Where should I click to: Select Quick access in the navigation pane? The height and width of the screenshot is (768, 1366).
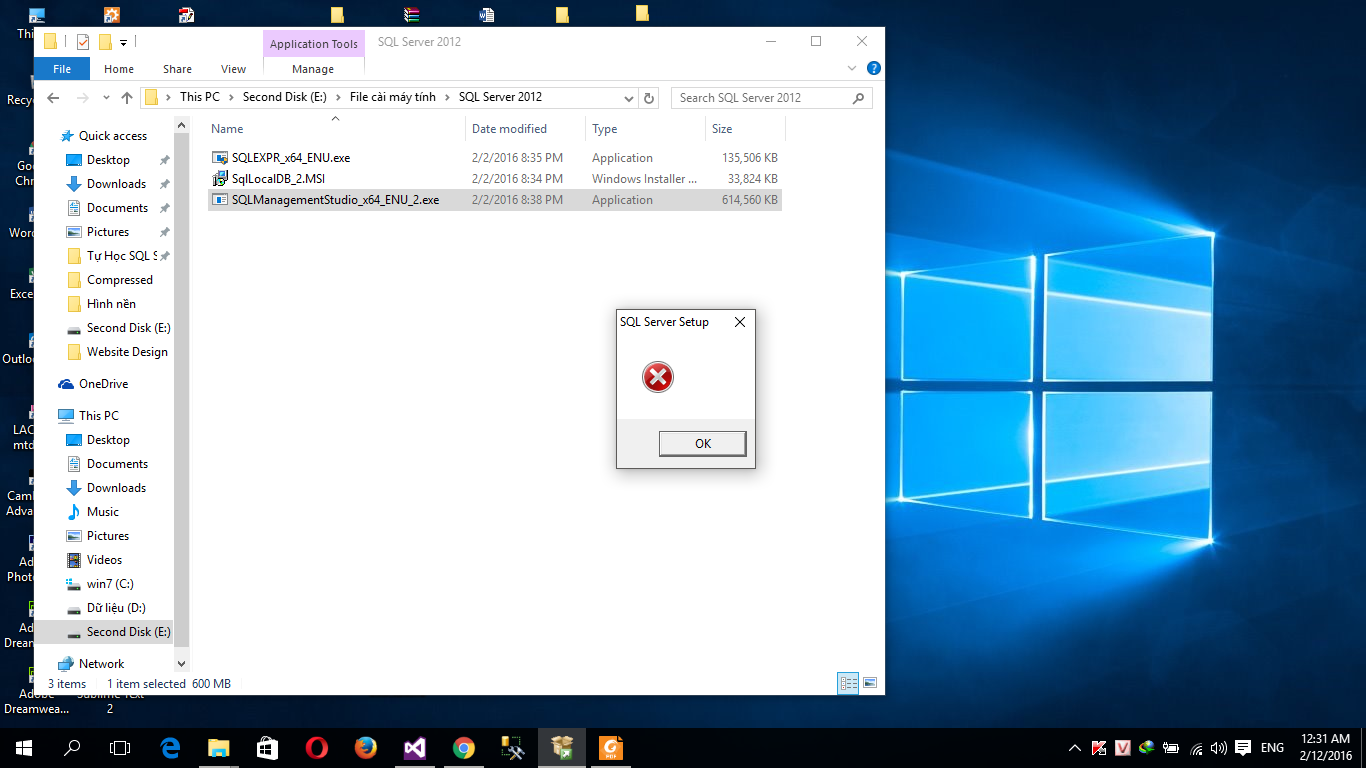pos(113,136)
